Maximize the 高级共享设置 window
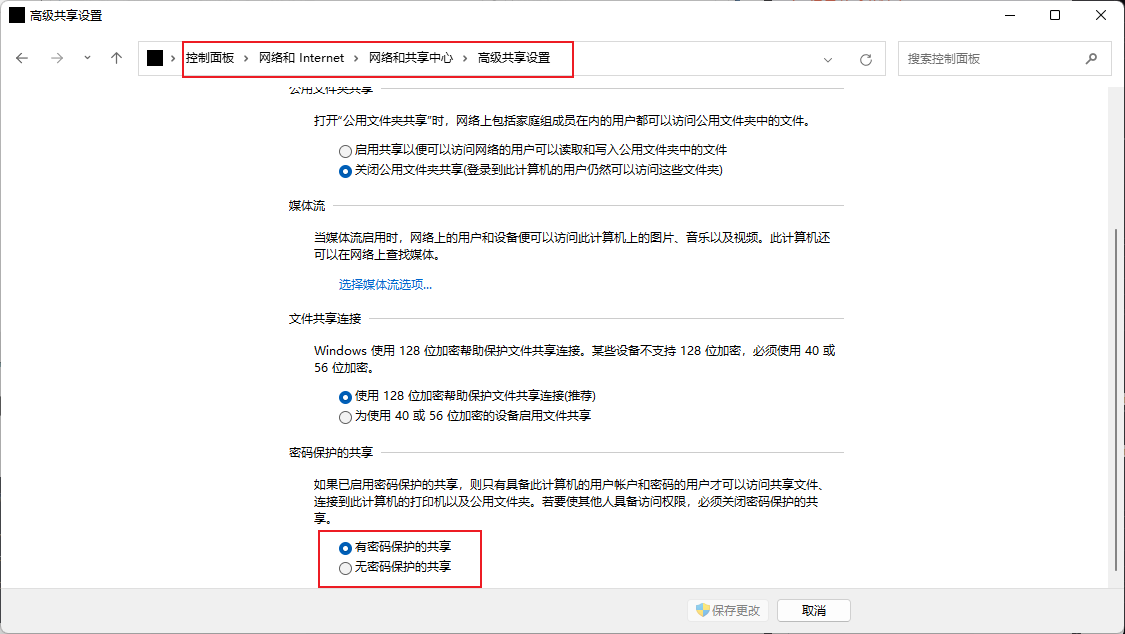The width and height of the screenshot is (1125, 634). pyautogui.click(x=1055, y=15)
